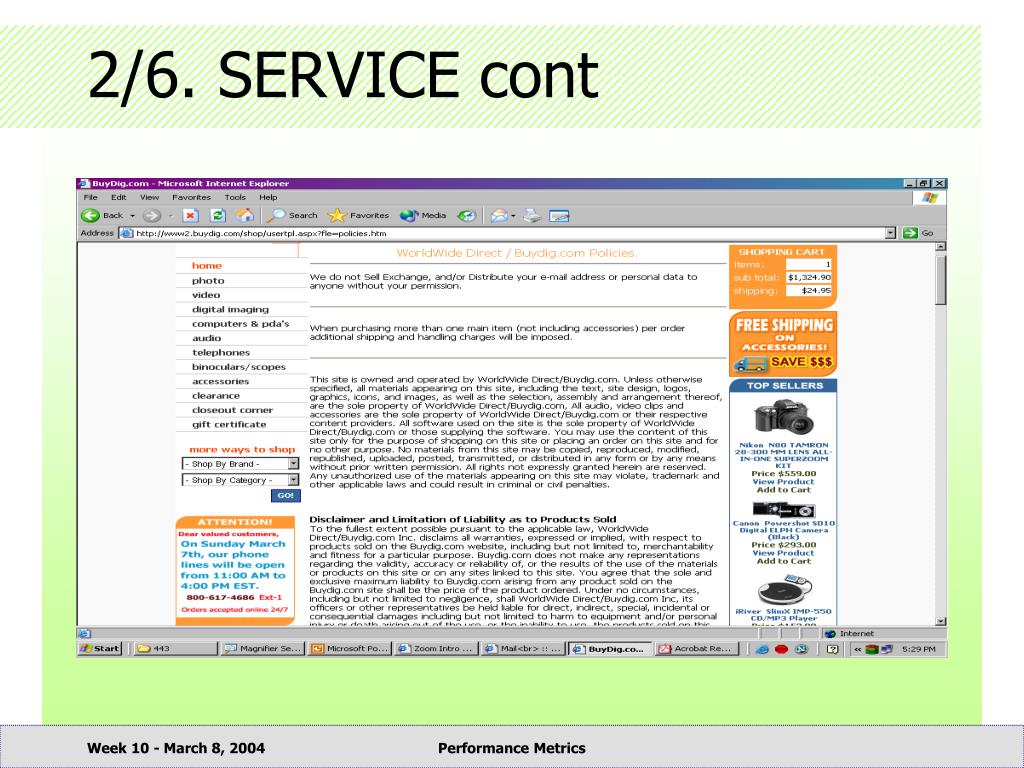Click the Mail envelope toolbar icon
This screenshot has width=1024, height=768.
point(499,216)
